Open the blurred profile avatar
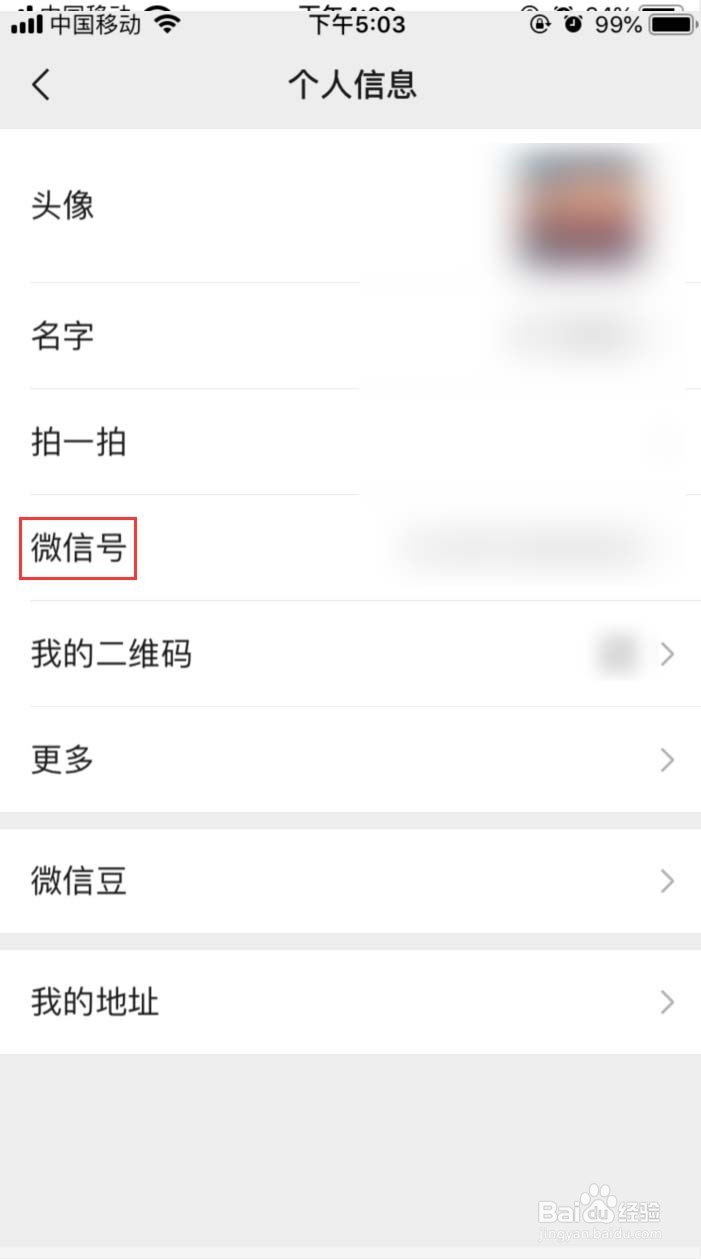701x1259 pixels. coord(578,207)
